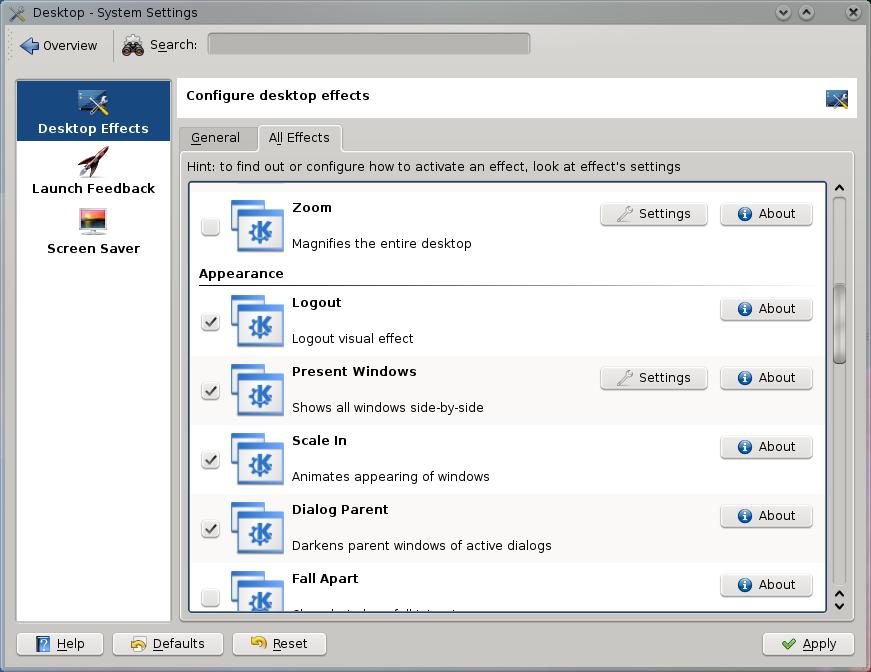Disable the Logout effect checkbox

(x=210, y=322)
